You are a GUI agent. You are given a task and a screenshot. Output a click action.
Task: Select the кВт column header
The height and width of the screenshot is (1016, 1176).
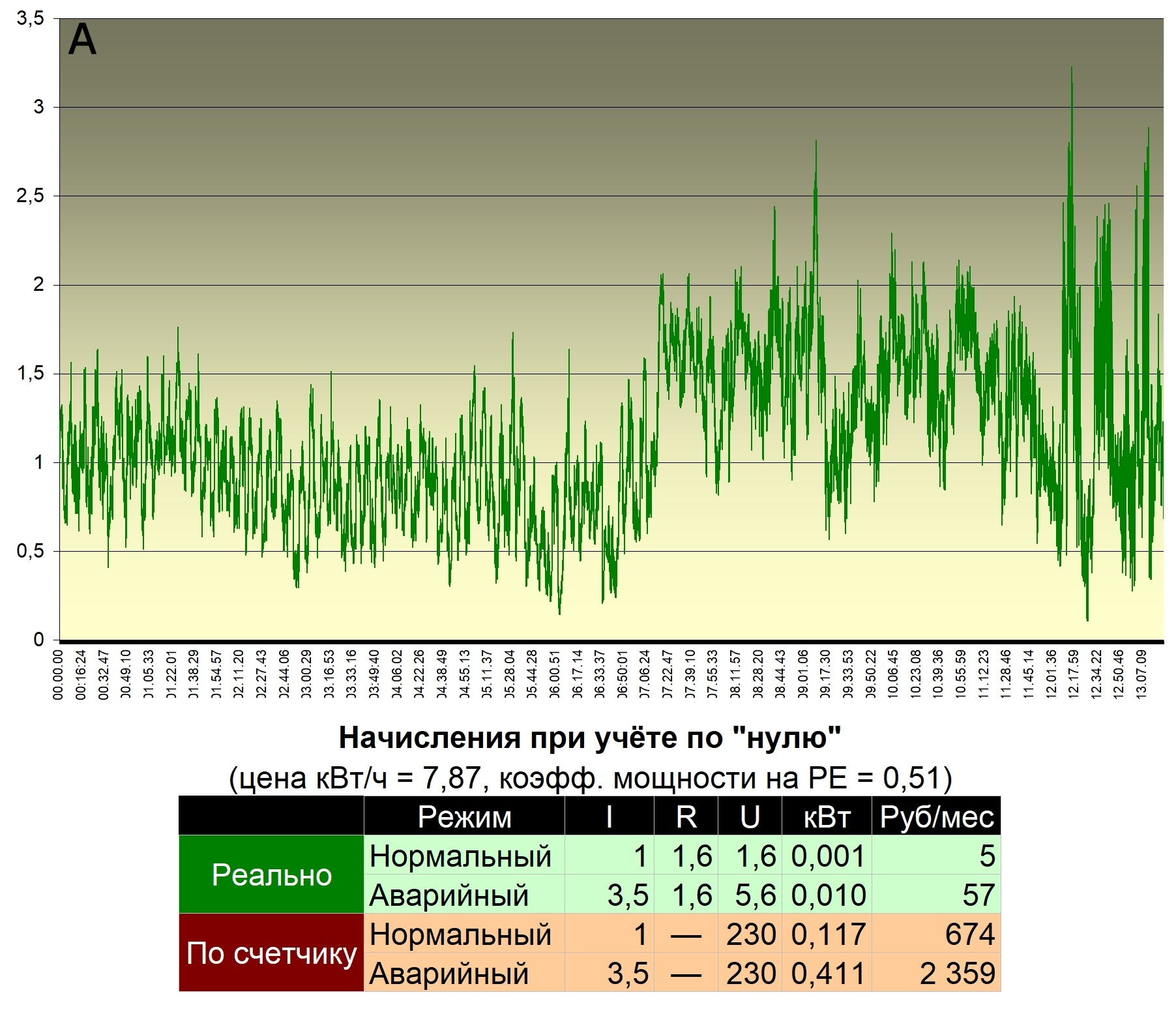click(x=827, y=816)
